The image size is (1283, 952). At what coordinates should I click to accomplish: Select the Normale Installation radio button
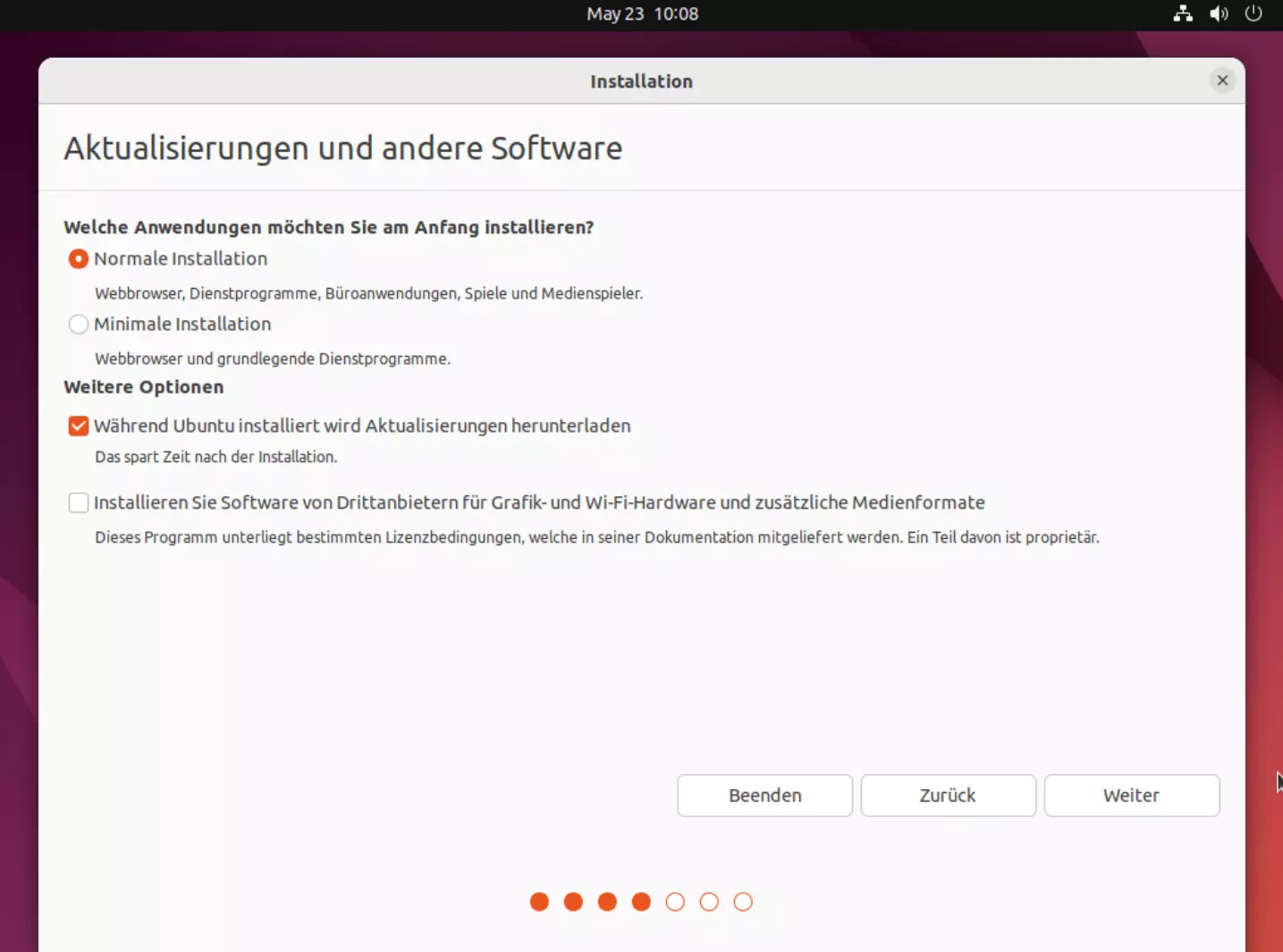click(x=79, y=259)
